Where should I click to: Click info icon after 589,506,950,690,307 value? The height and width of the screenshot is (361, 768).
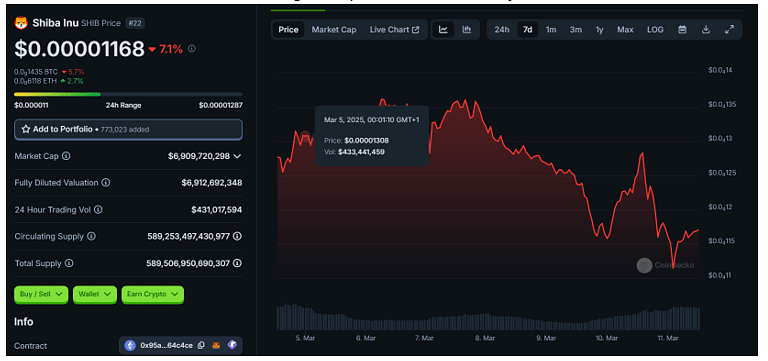tap(238, 263)
